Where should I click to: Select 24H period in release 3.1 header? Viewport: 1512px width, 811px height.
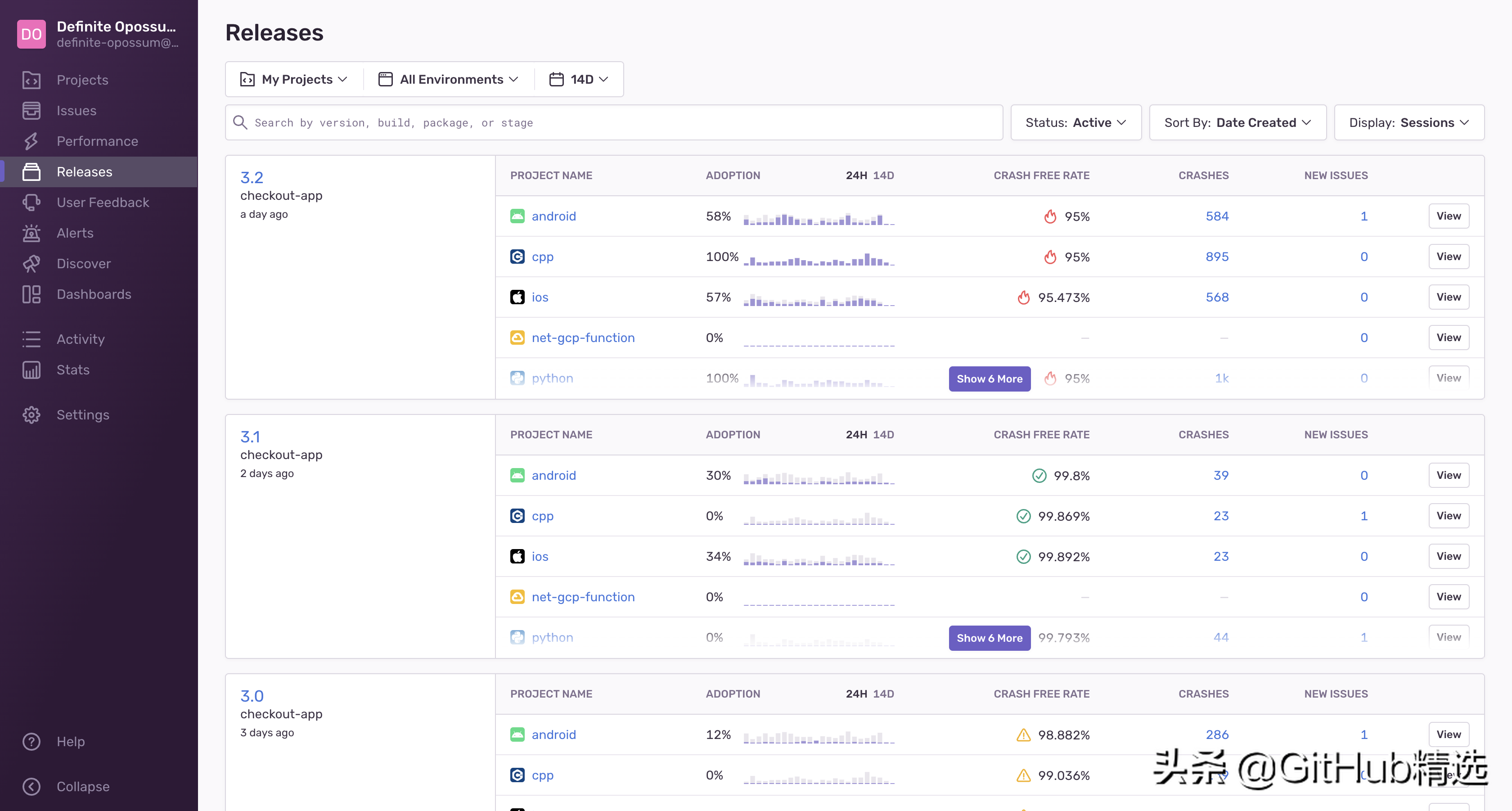pyautogui.click(x=856, y=435)
